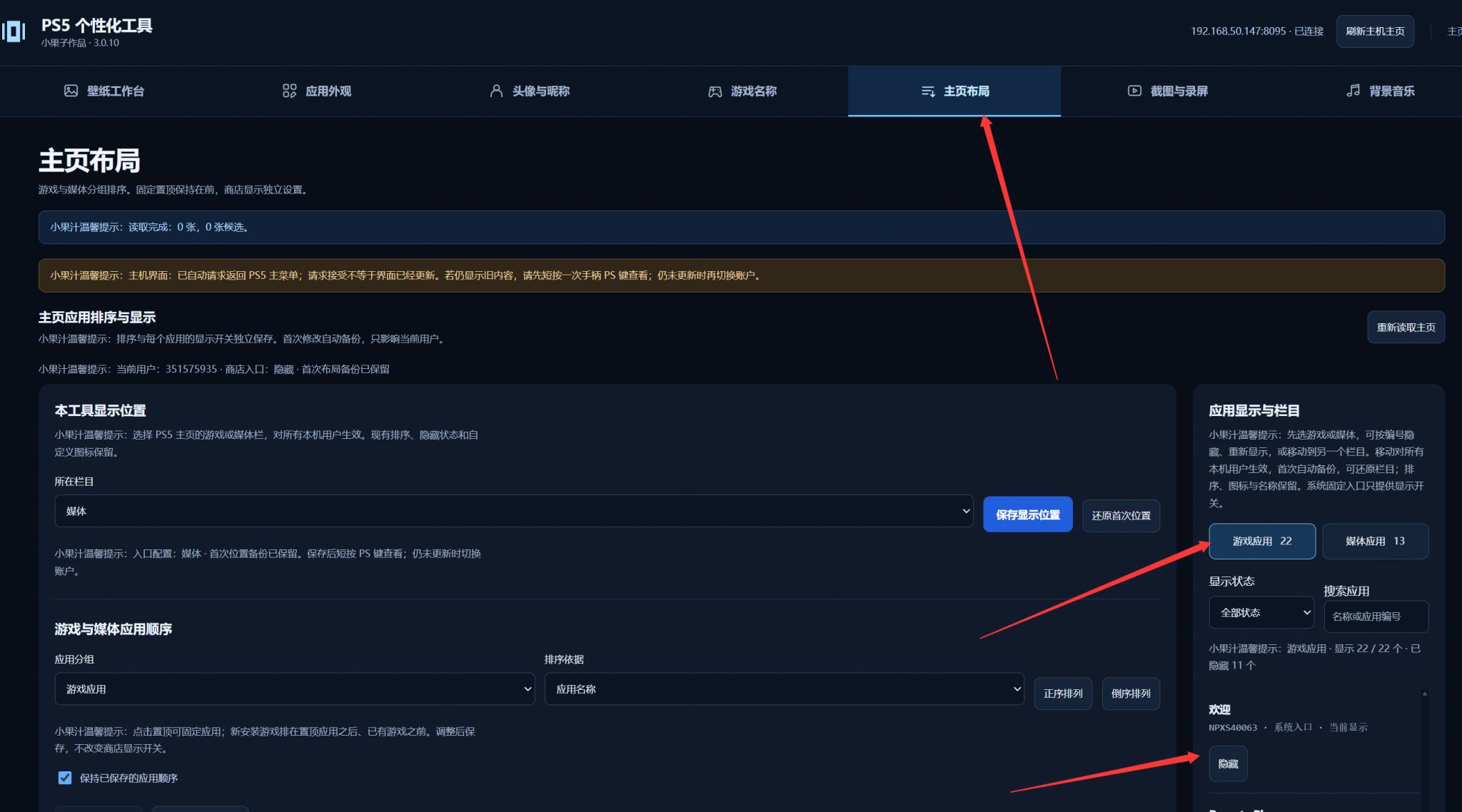
Task: Hide the 欢迎 app via 隐藏 button
Action: [x=1228, y=763]
